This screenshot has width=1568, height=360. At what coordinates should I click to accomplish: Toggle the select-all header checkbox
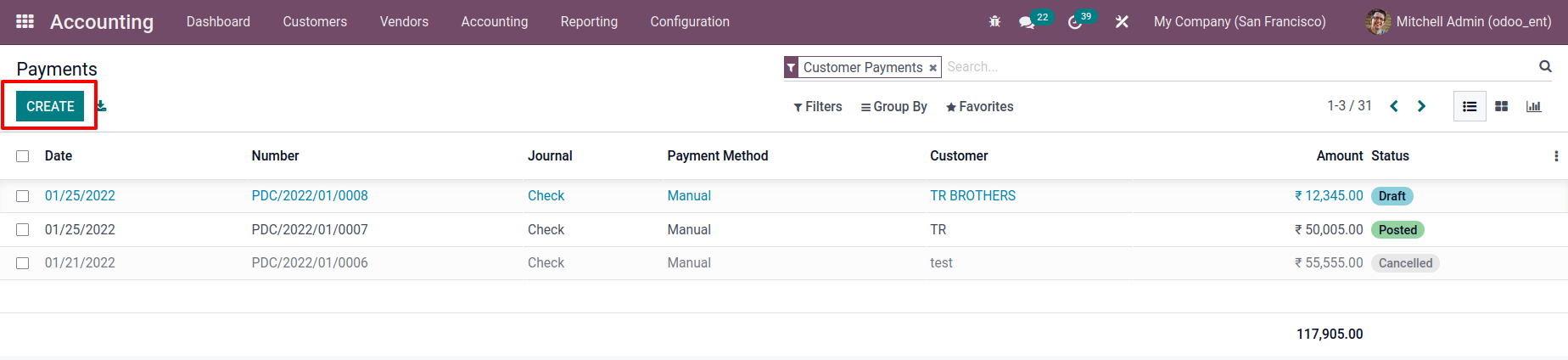(23, 156)
